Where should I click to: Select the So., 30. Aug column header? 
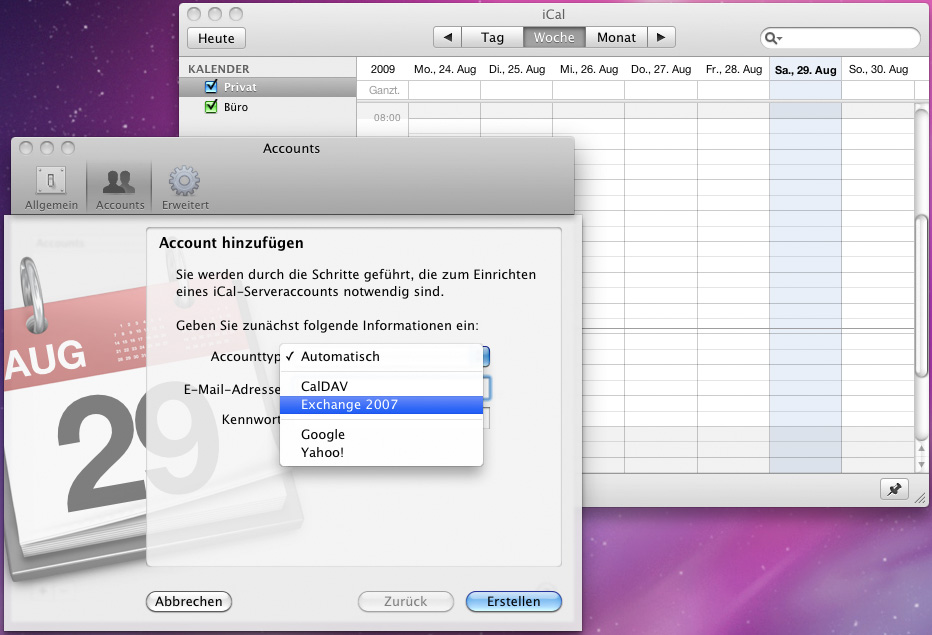[x=878, y=70]
